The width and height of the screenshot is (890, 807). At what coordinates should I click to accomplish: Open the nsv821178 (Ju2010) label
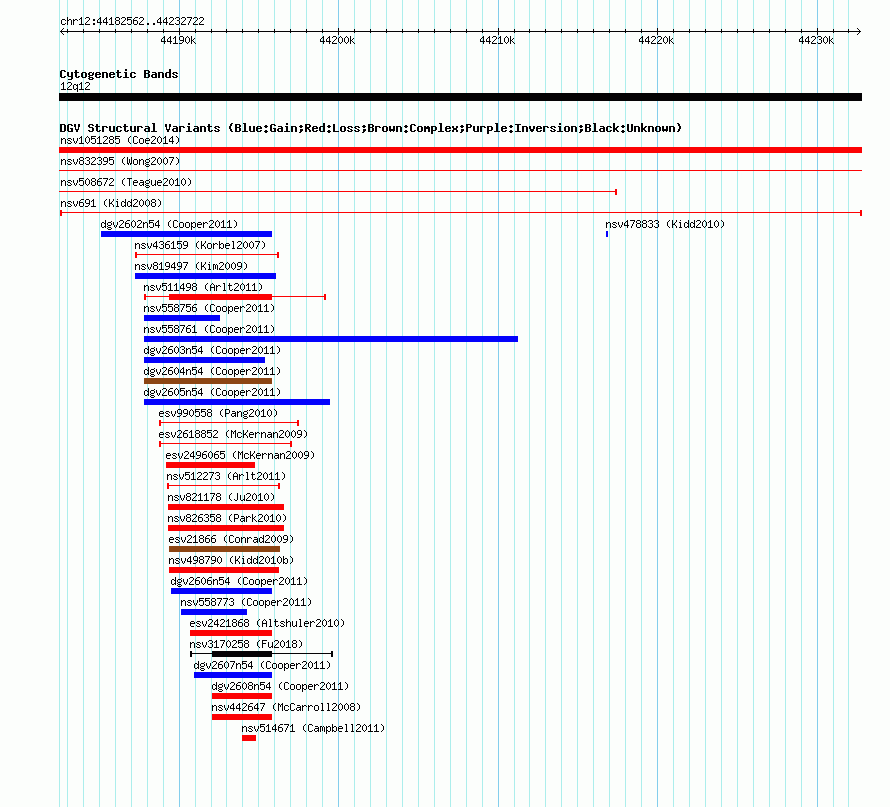point(221,497)
